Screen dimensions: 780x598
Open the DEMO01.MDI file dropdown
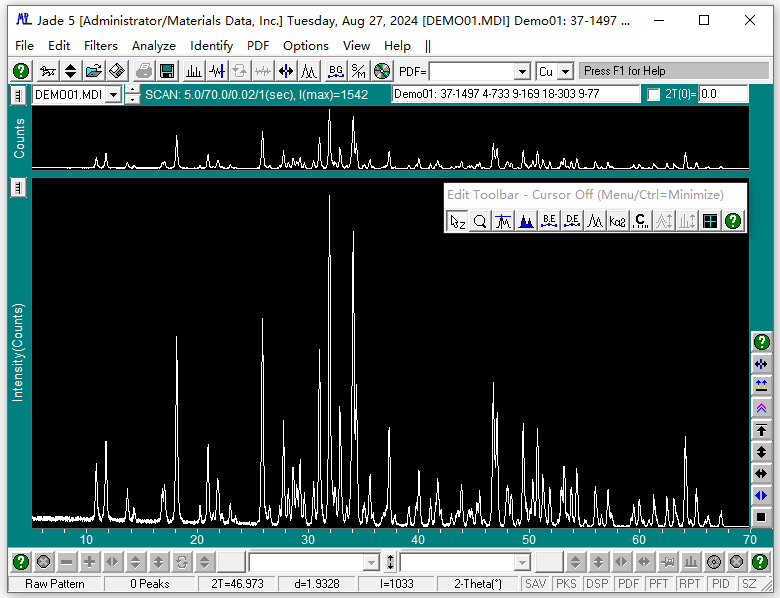(112, 95)
